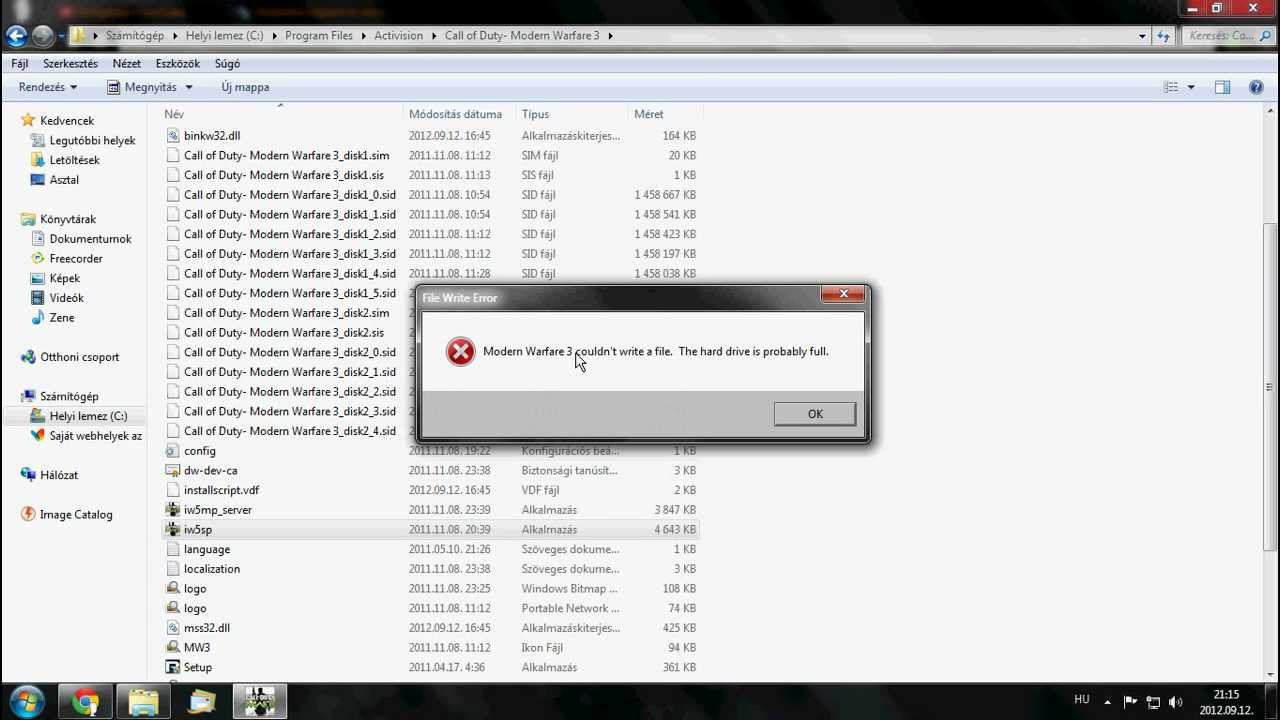Image resolution: width=1280 pixels, height=720 pixels.
Task: Open Windows Explorer from taskbar
Action: [x=144, y=702]
